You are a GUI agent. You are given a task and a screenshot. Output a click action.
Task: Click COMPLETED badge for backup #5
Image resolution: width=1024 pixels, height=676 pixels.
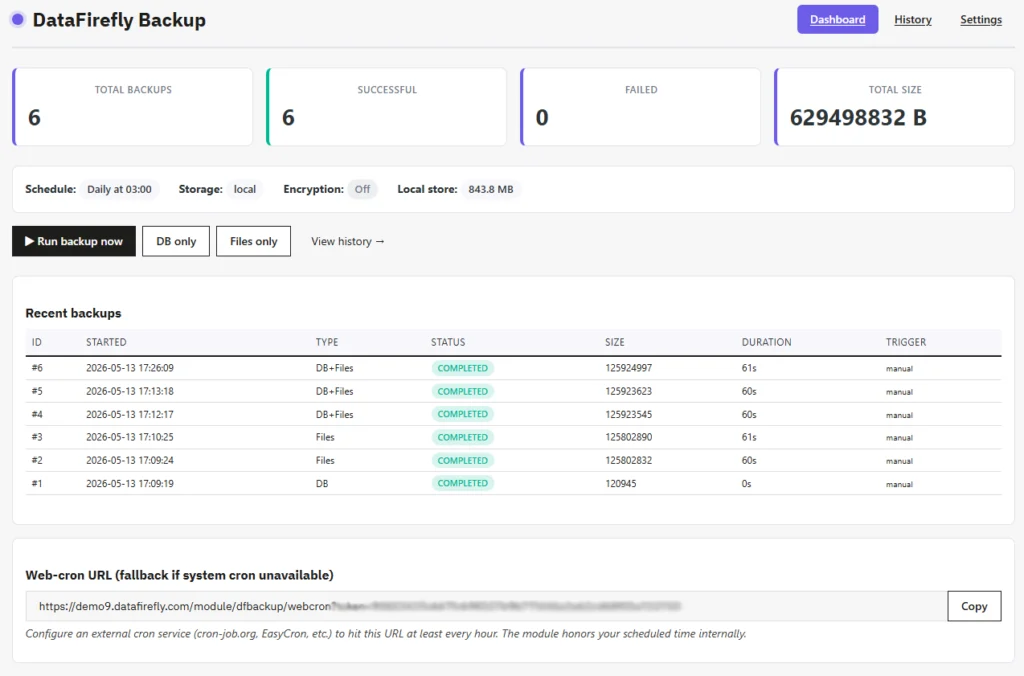[x=462, y=391]
